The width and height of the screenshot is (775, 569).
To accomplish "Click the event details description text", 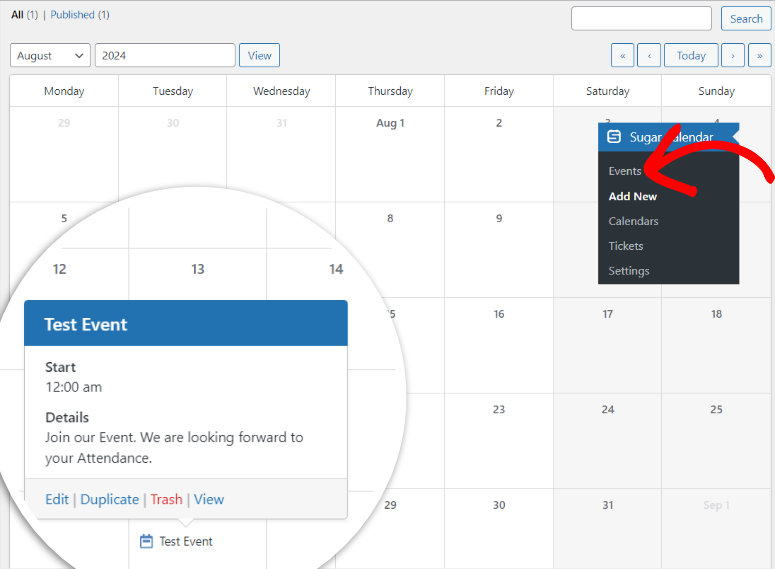I will (174, 447).
